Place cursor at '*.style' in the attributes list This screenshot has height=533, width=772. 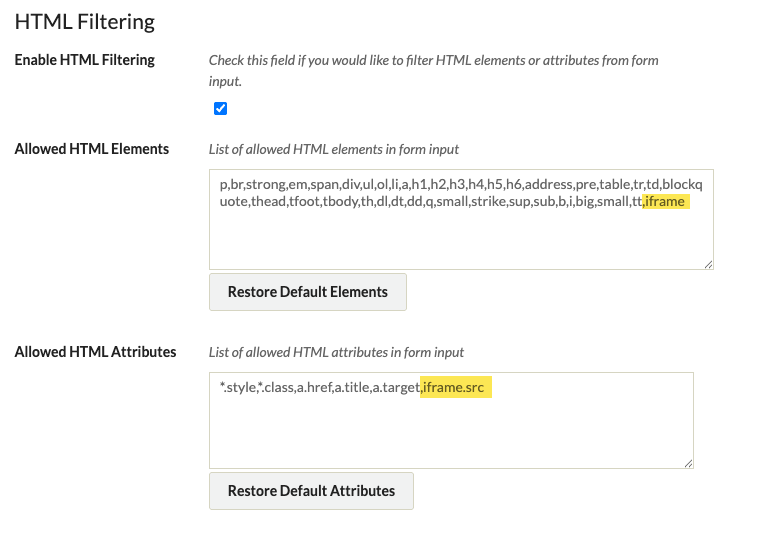coord(237,387)
